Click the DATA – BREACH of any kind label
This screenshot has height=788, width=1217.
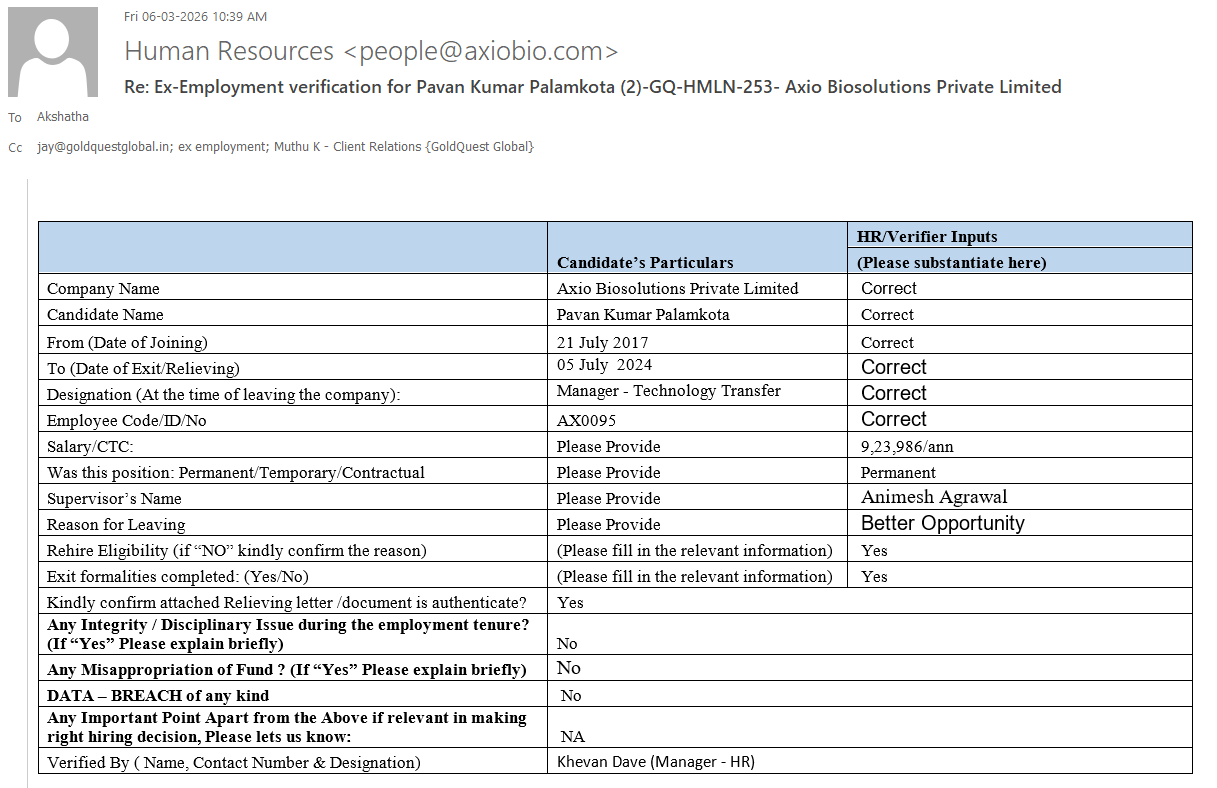pyautogui.click(x=158, y=695)
